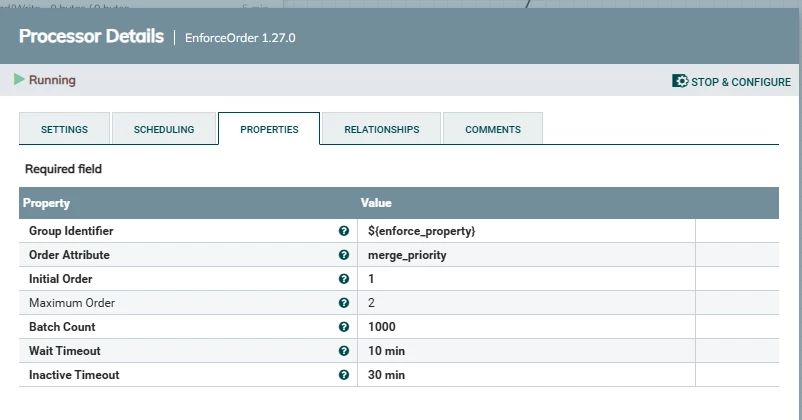802x420 pixels.
Task: Click the Initial Order help icon
Action: (x=344, y=279)
